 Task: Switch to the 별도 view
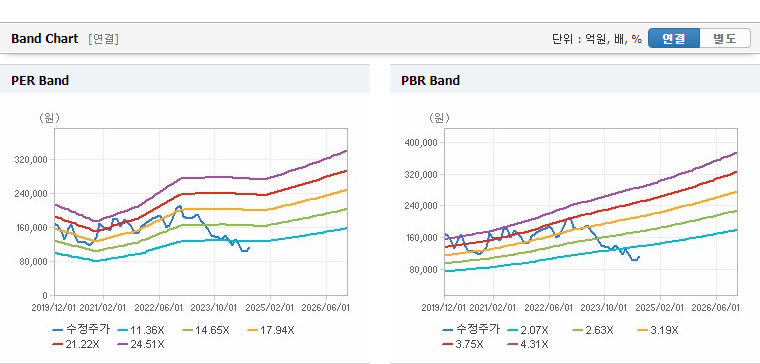[x=725, y=39]
